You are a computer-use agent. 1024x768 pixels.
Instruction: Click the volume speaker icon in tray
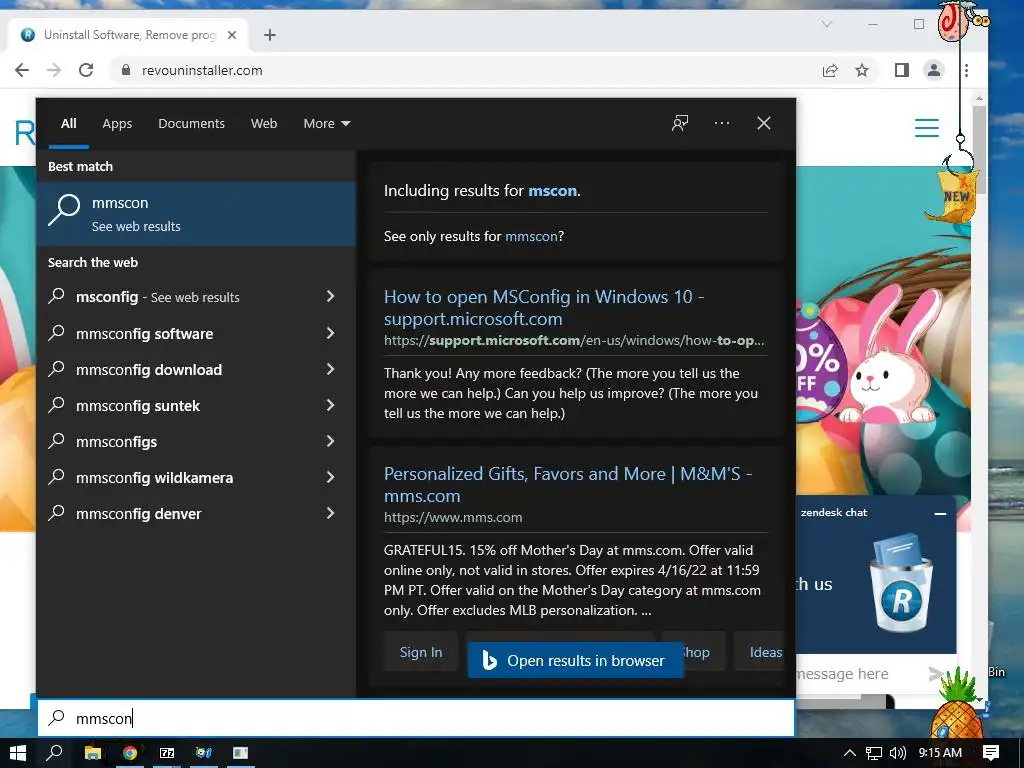tap(898, 753)
